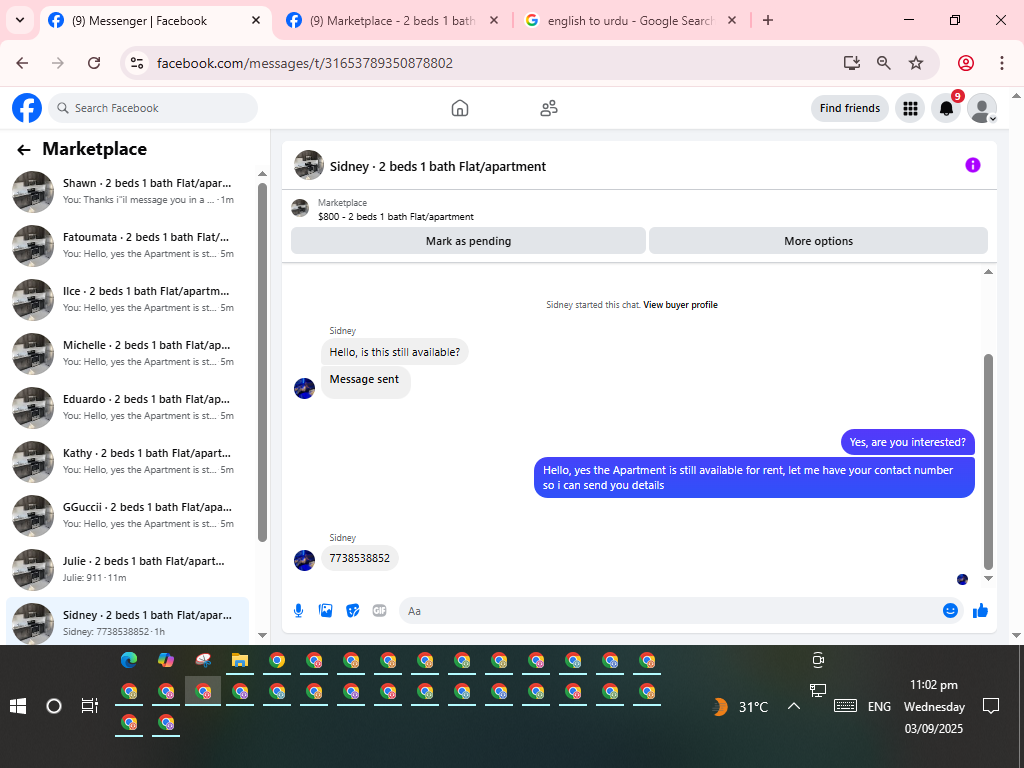Show hidden system tray icons
The height and width of the screenshot is (768, 1024).
(x=793, y=706)
